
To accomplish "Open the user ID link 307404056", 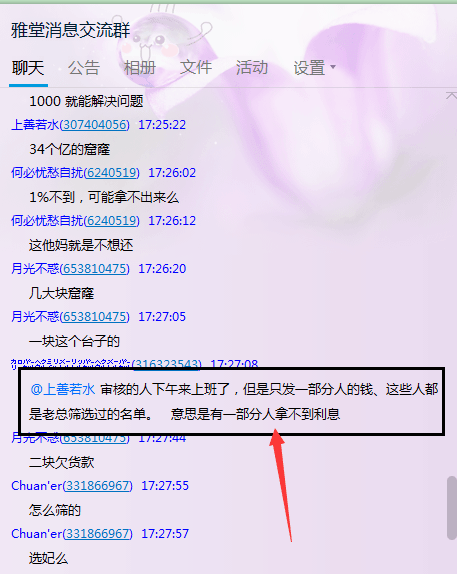I will pos(95,125).
